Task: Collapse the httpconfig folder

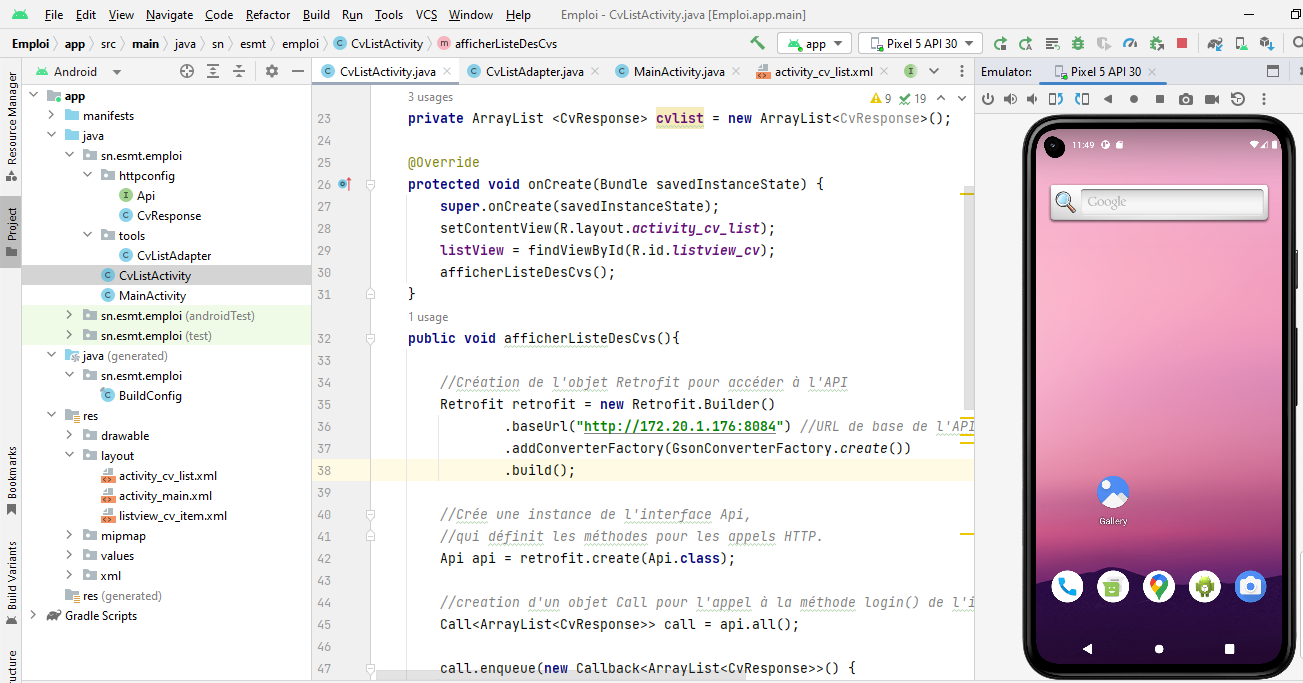Action: coord(89,176)
